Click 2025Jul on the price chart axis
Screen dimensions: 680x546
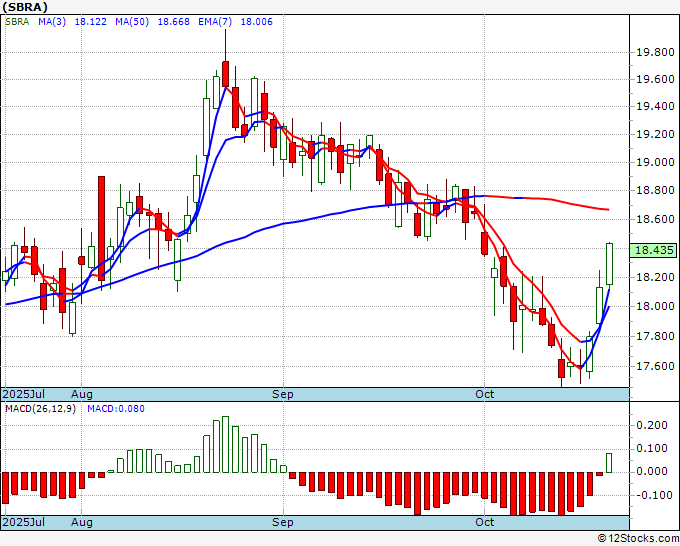coord(24,394)
